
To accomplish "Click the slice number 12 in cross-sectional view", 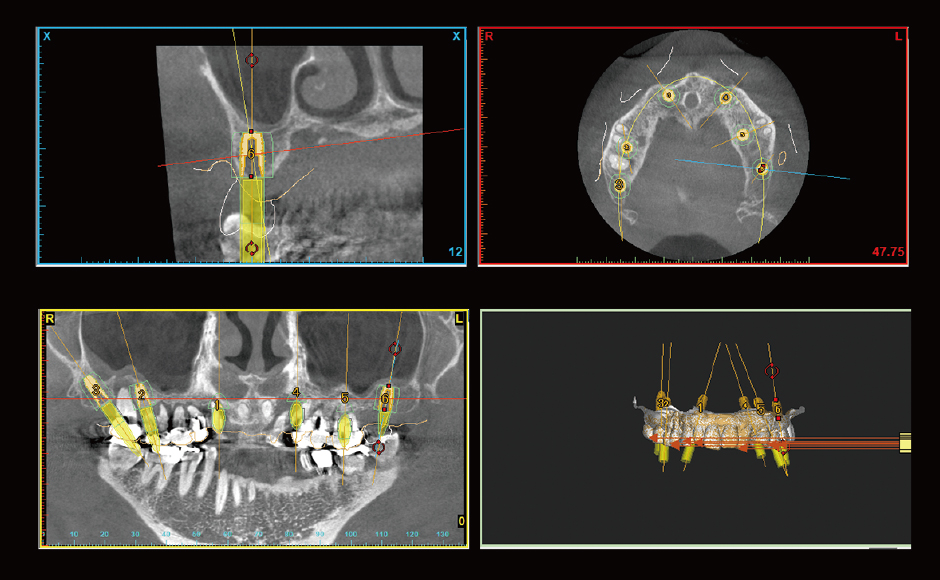I will pyautogui.click(x=456, y=252).
